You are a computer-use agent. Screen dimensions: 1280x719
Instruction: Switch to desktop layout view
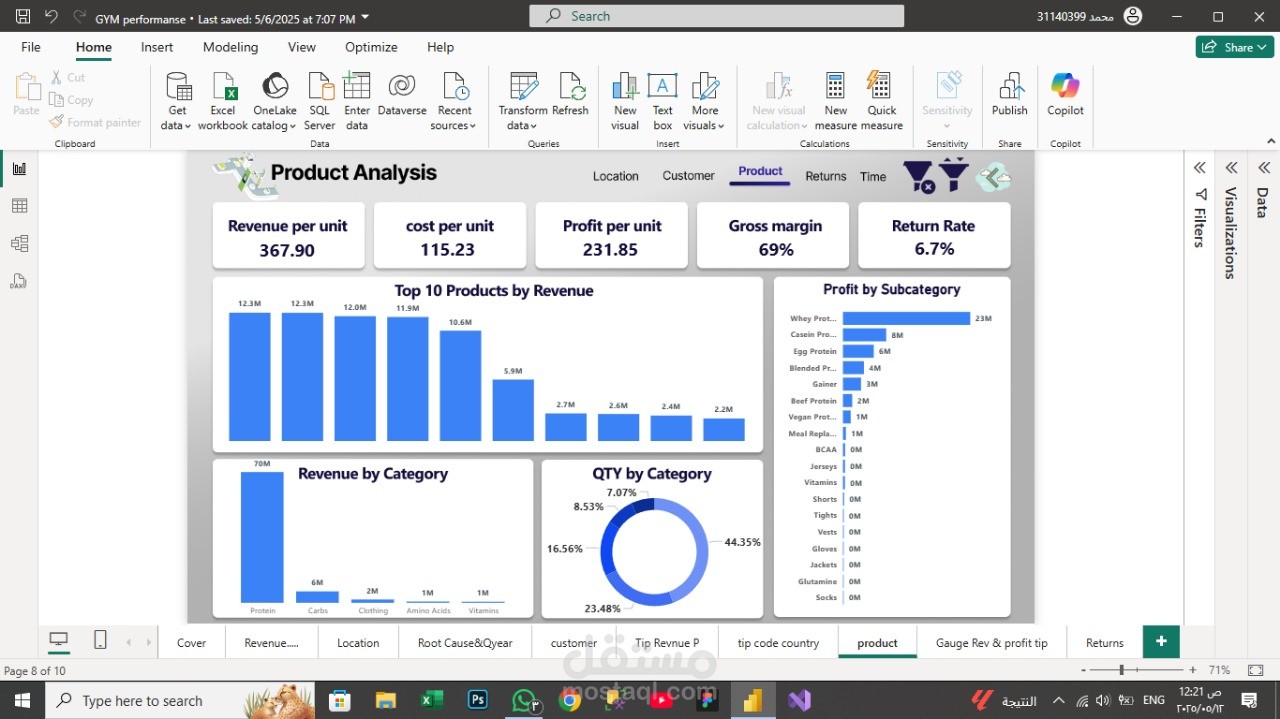pos(59,641)
